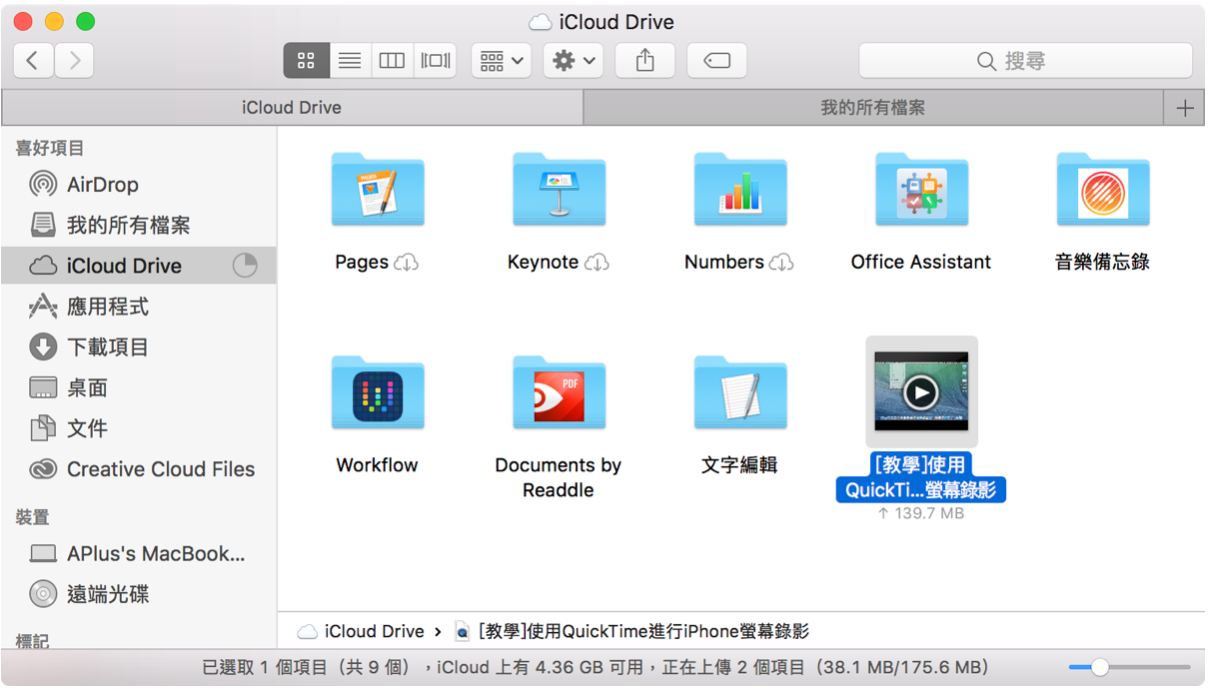Click iCloud Drive in the path bar

pos(362,631)
